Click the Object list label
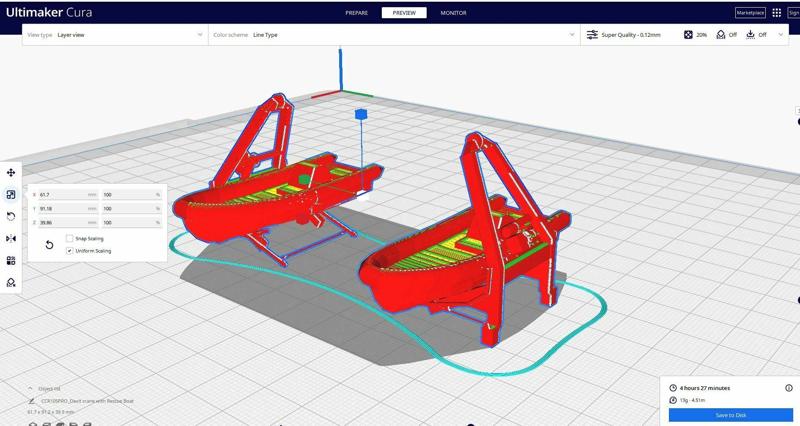This screenshot has width=800, height=426. point(49,389)
